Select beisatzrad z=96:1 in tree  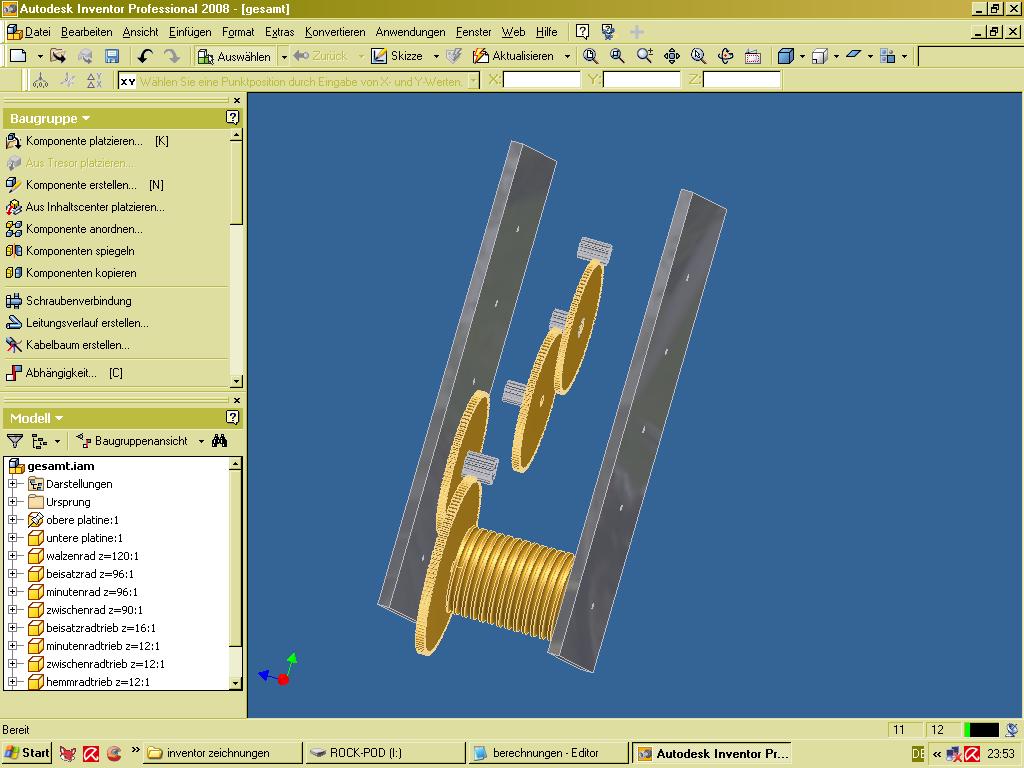click(x=89, y=574)
